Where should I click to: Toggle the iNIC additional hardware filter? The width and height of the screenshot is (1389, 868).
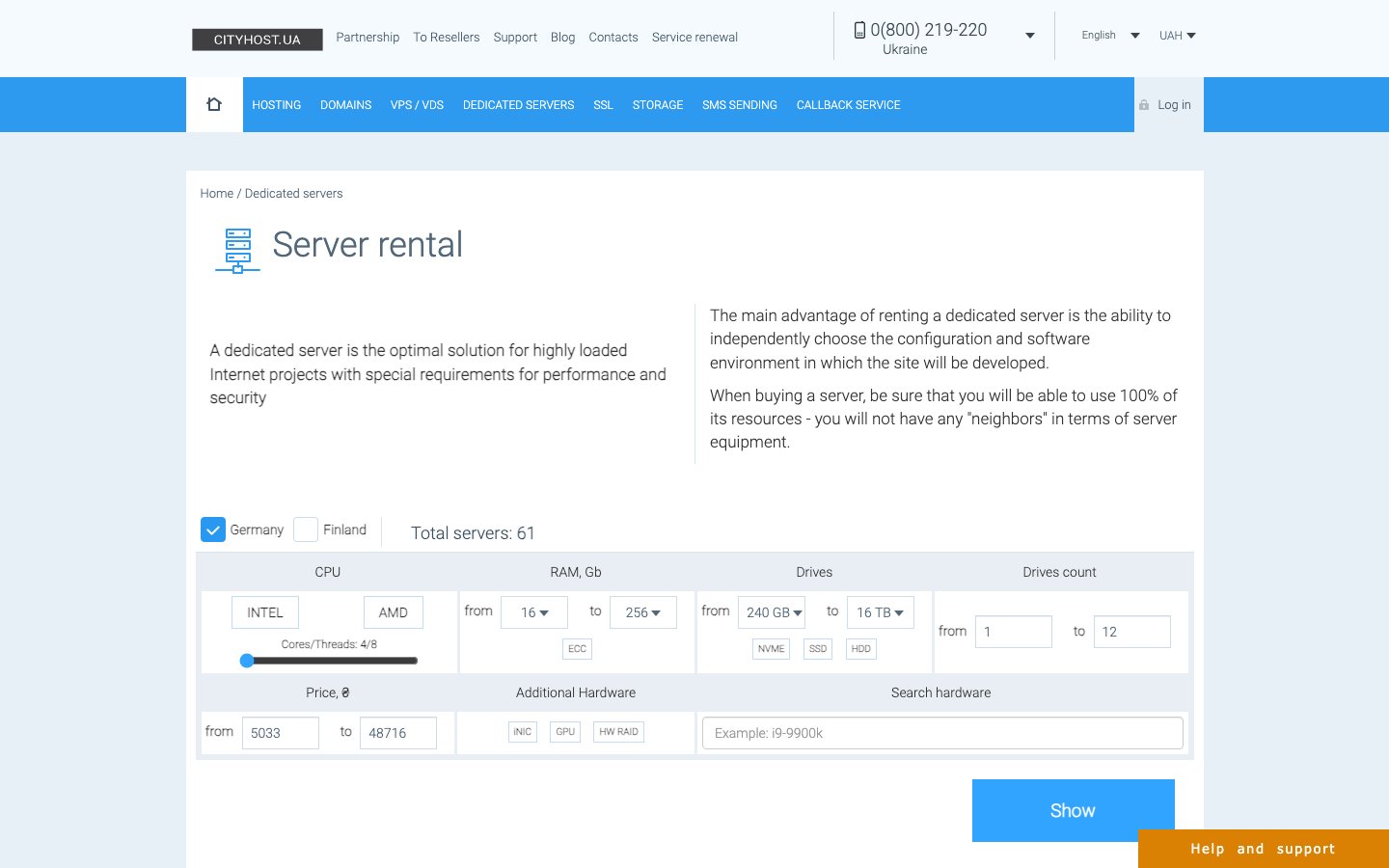coord(523,732)
